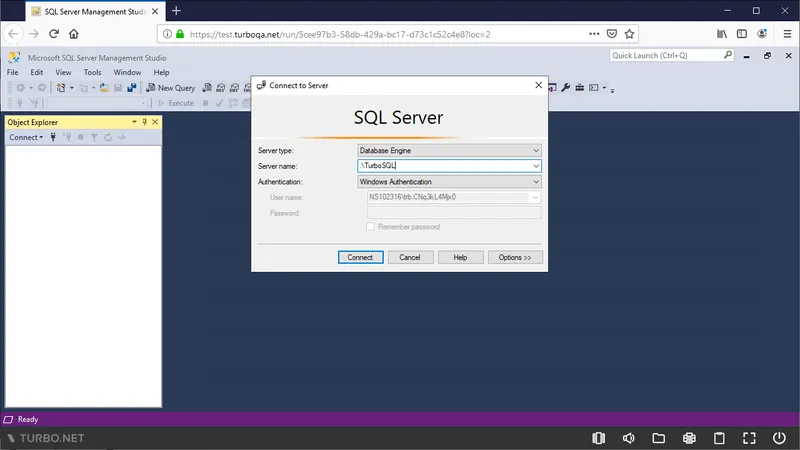
Task: Open the Connect dropdown in Object Explorer
Action: click(x=26, y=137)
